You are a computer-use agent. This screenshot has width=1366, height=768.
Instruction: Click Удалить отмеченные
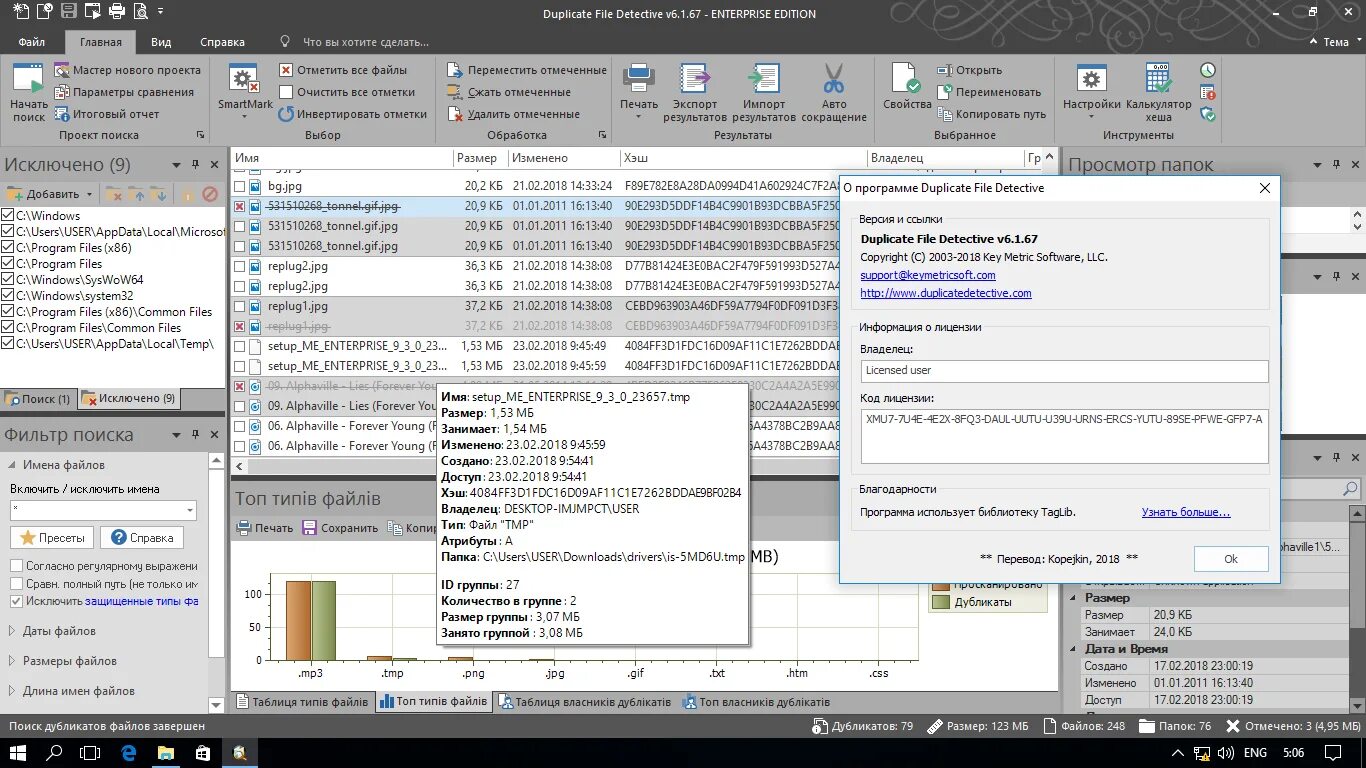tap(514, 114)
